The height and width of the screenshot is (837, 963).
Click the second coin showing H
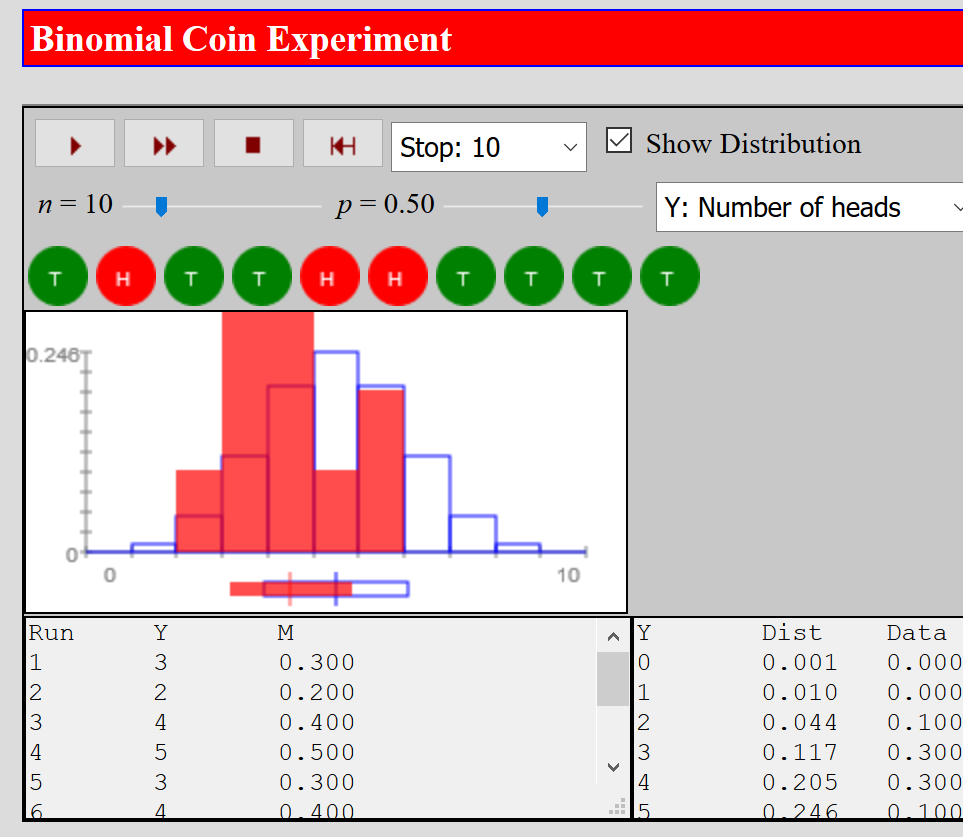[x=126, y=276]
